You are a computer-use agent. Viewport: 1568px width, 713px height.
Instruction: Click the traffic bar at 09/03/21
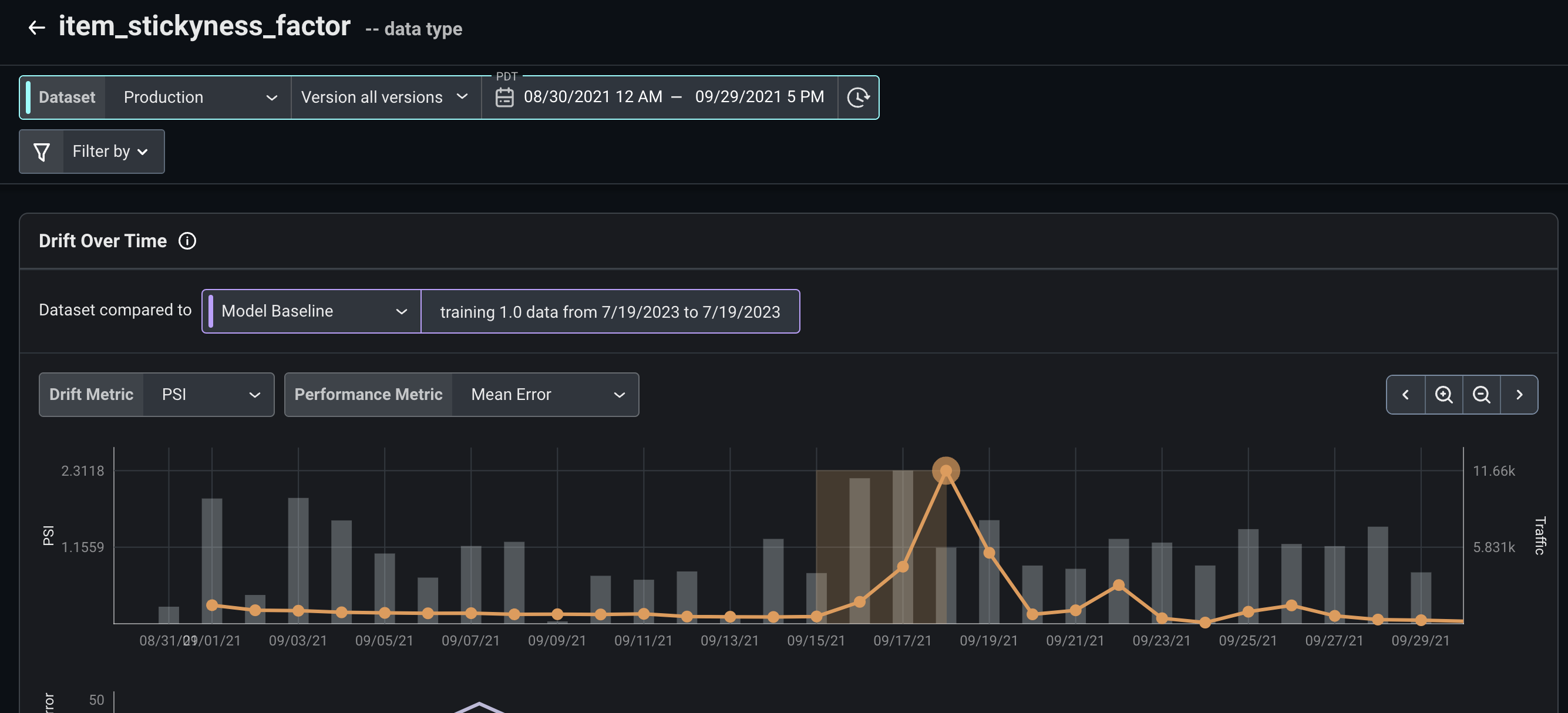[298, 560]
